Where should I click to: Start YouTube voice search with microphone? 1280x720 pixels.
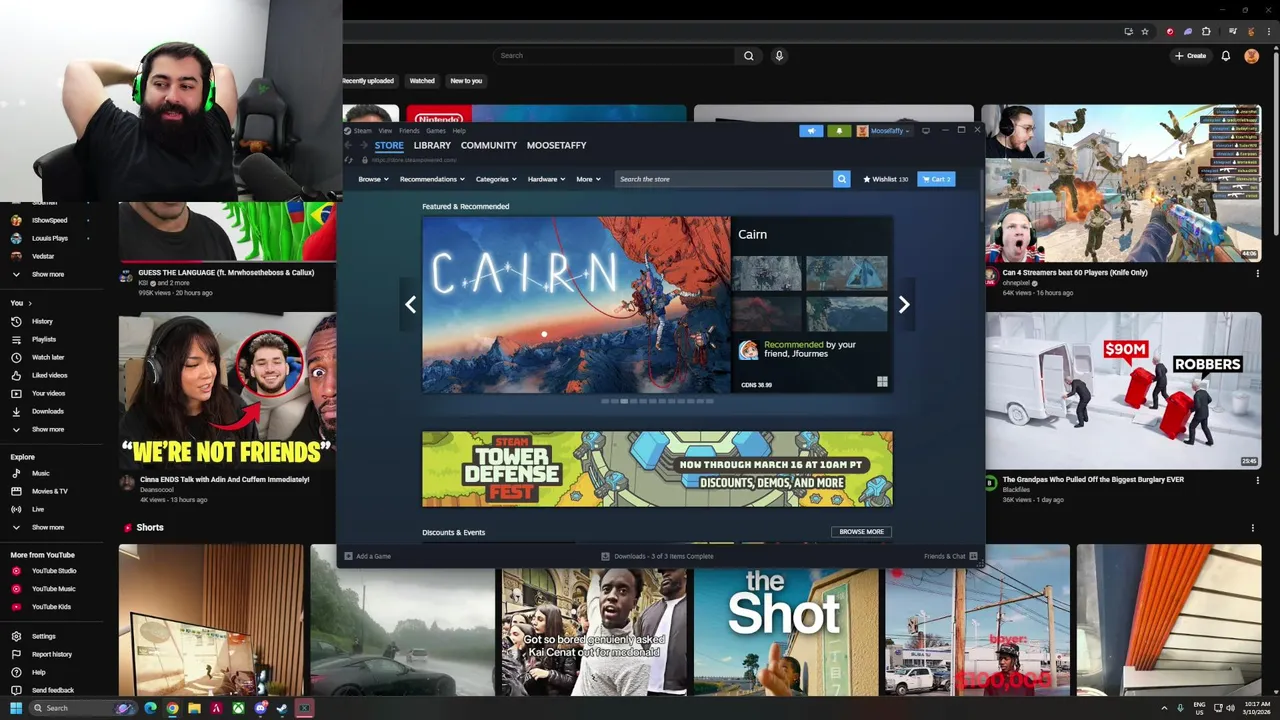tap(779, 56)
